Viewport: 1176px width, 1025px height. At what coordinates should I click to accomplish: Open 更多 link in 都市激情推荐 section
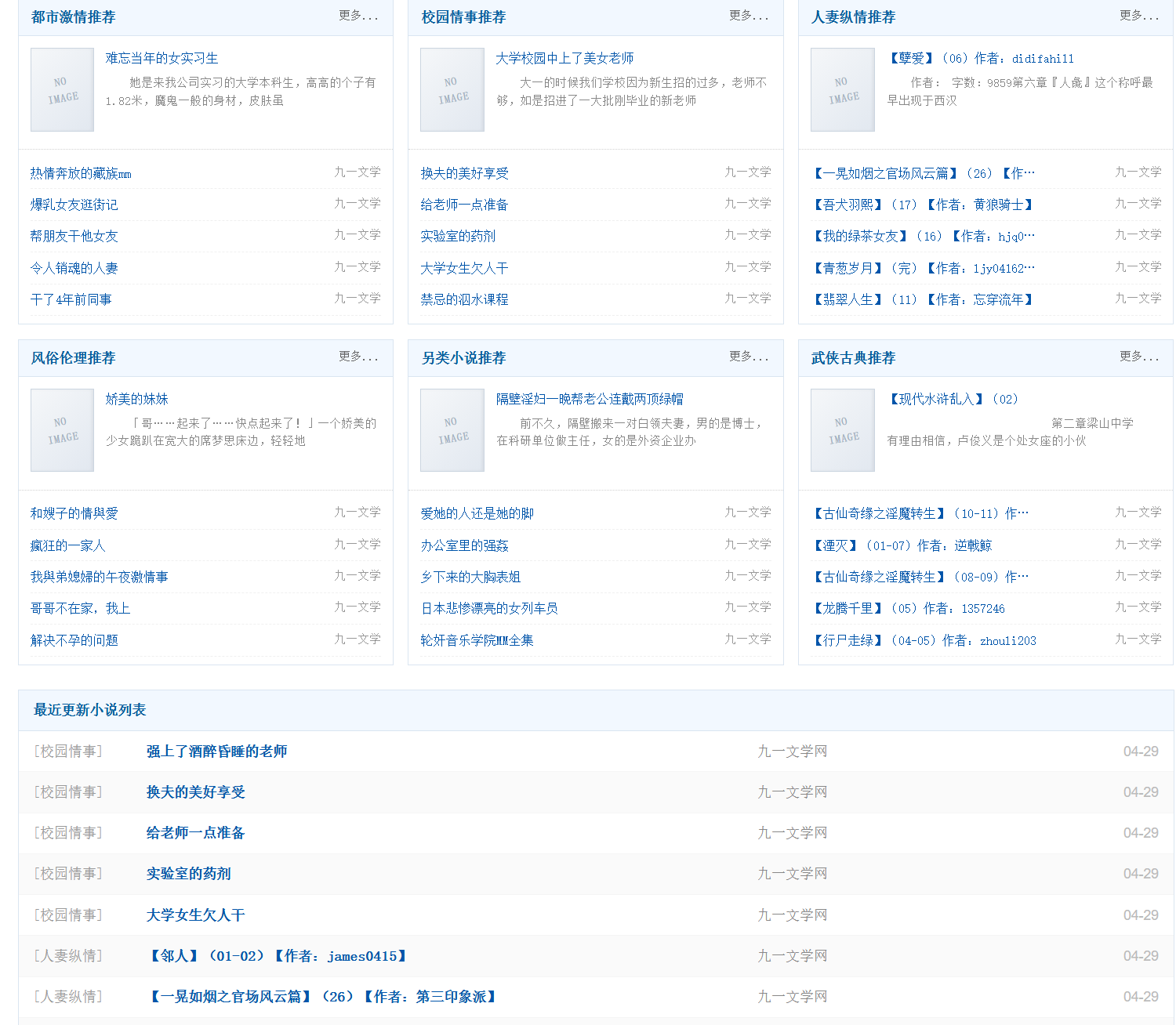(358, 16)
